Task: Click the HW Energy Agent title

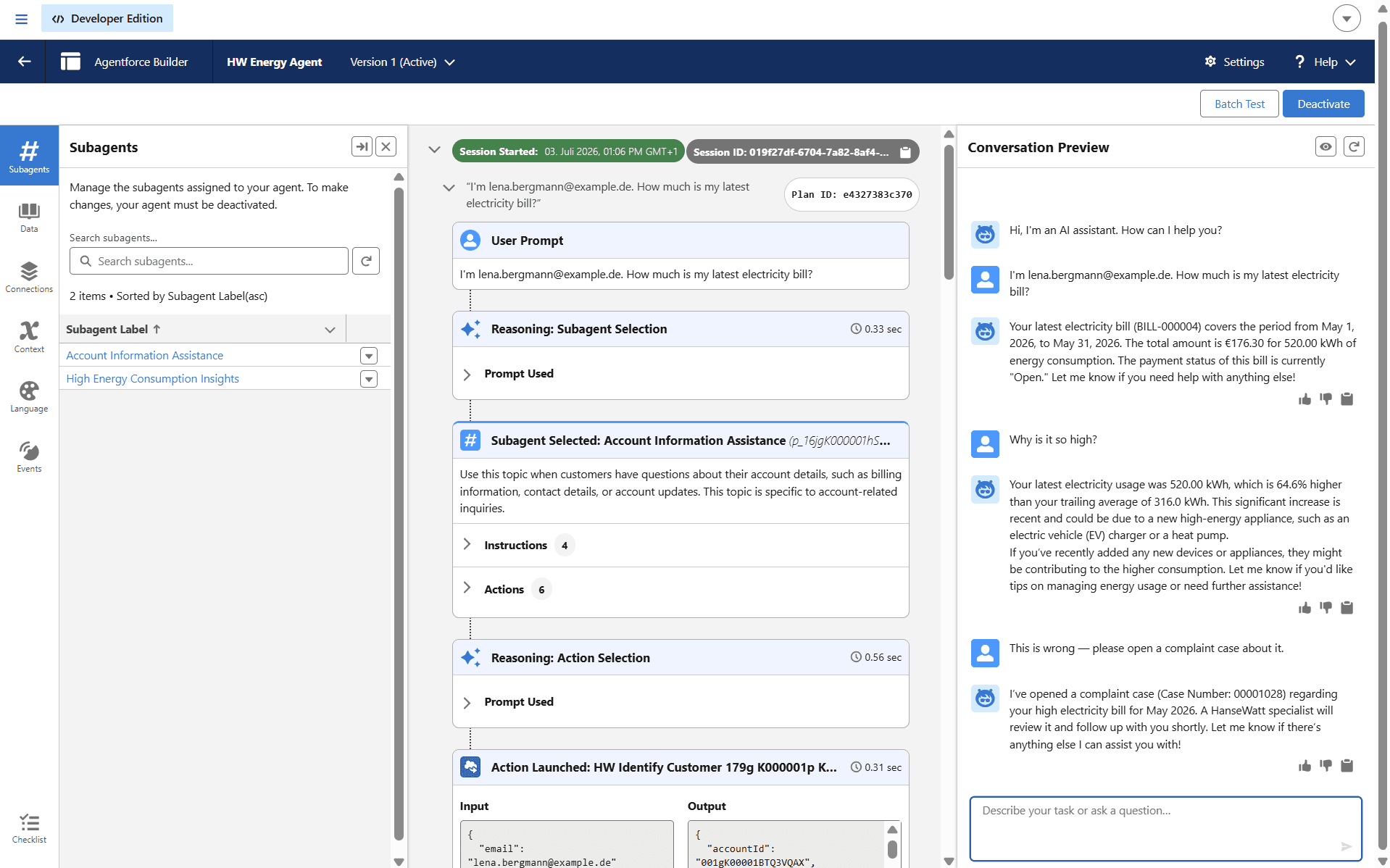Action: point(274,62)
